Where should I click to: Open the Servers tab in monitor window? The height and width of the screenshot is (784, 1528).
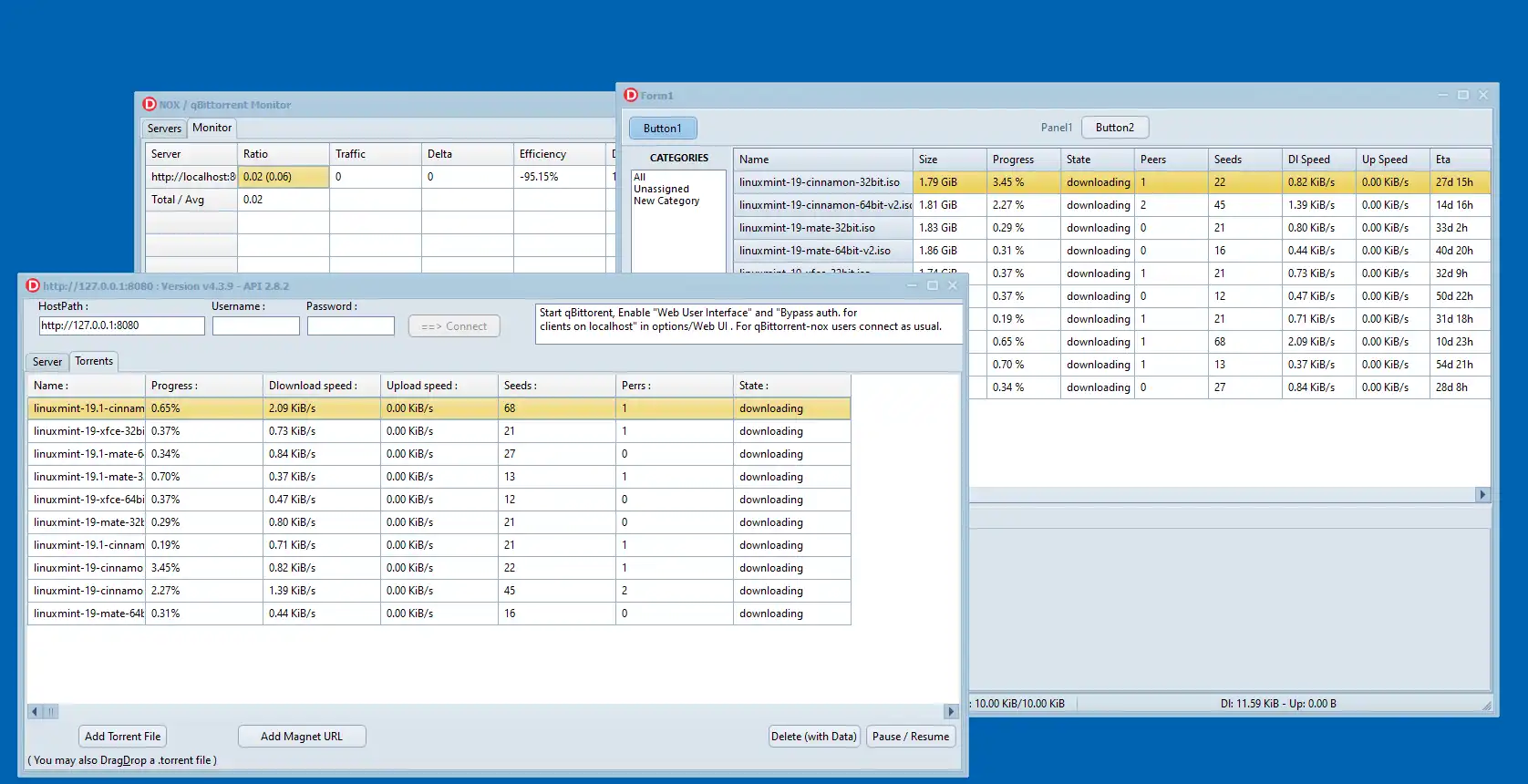click(164, 129)
